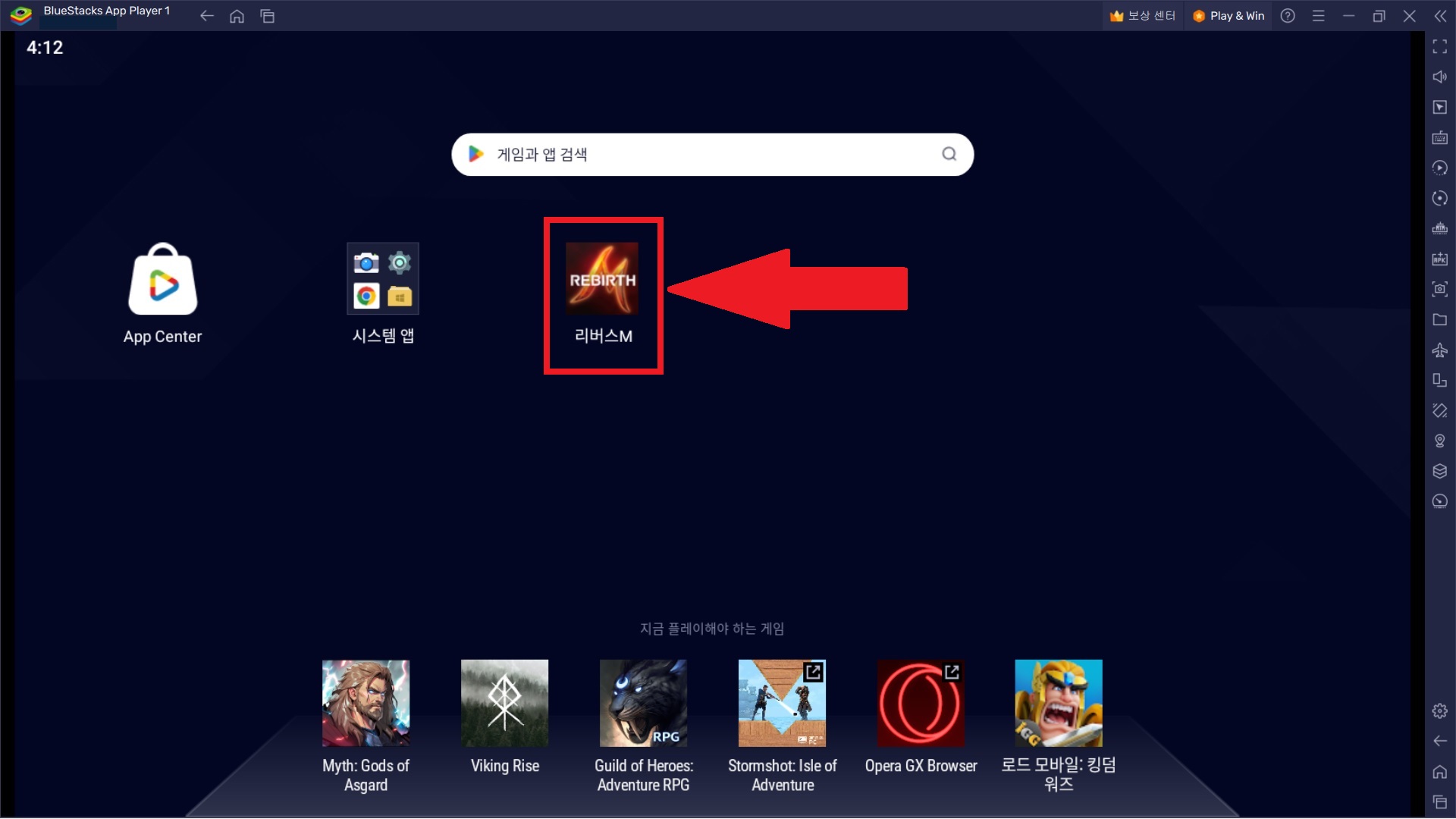Image resolution: width=1456 pixels, height=819 pixels.
Task: Open Opera GX Browser thumbnail
Action: [x=921, y=703]
